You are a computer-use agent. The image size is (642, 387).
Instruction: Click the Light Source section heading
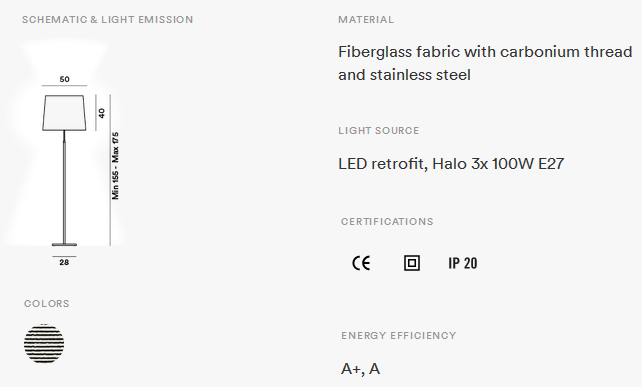379,131
